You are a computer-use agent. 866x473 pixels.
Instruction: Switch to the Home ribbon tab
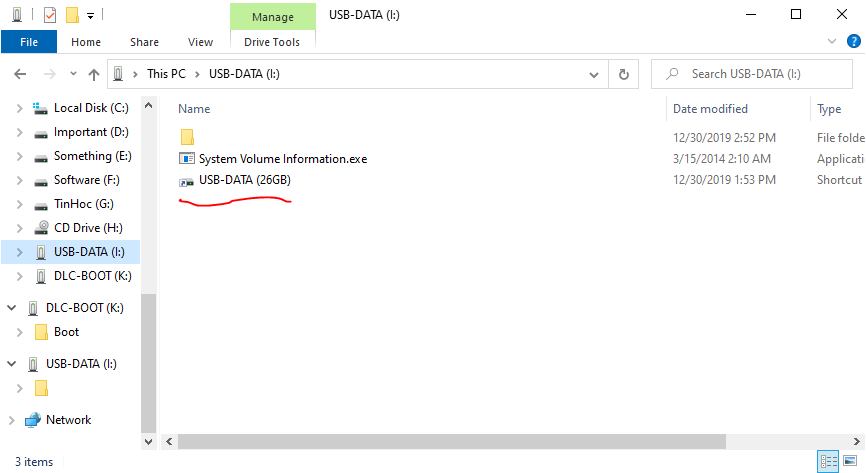coord(86,42)
